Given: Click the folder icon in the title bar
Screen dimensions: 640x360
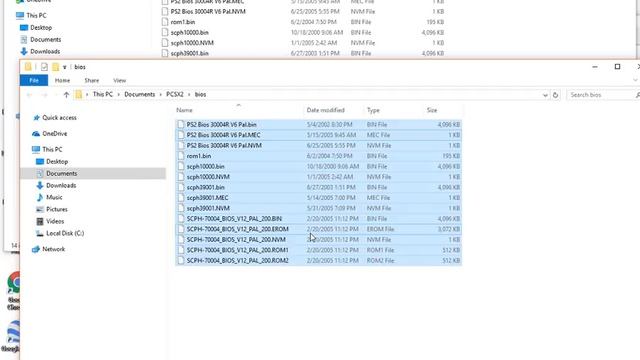Looking at the screenshot, I should pos(28,67).
